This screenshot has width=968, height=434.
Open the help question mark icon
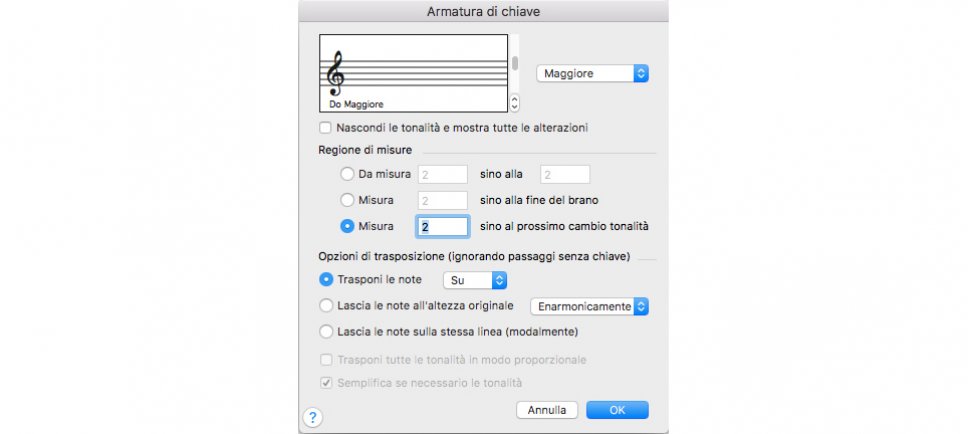(312, 417)
